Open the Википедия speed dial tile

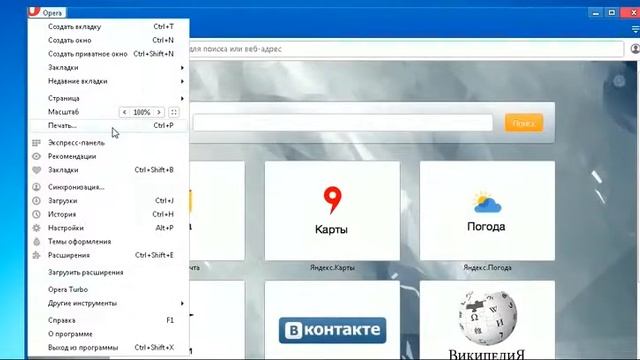tap(487, 320)
